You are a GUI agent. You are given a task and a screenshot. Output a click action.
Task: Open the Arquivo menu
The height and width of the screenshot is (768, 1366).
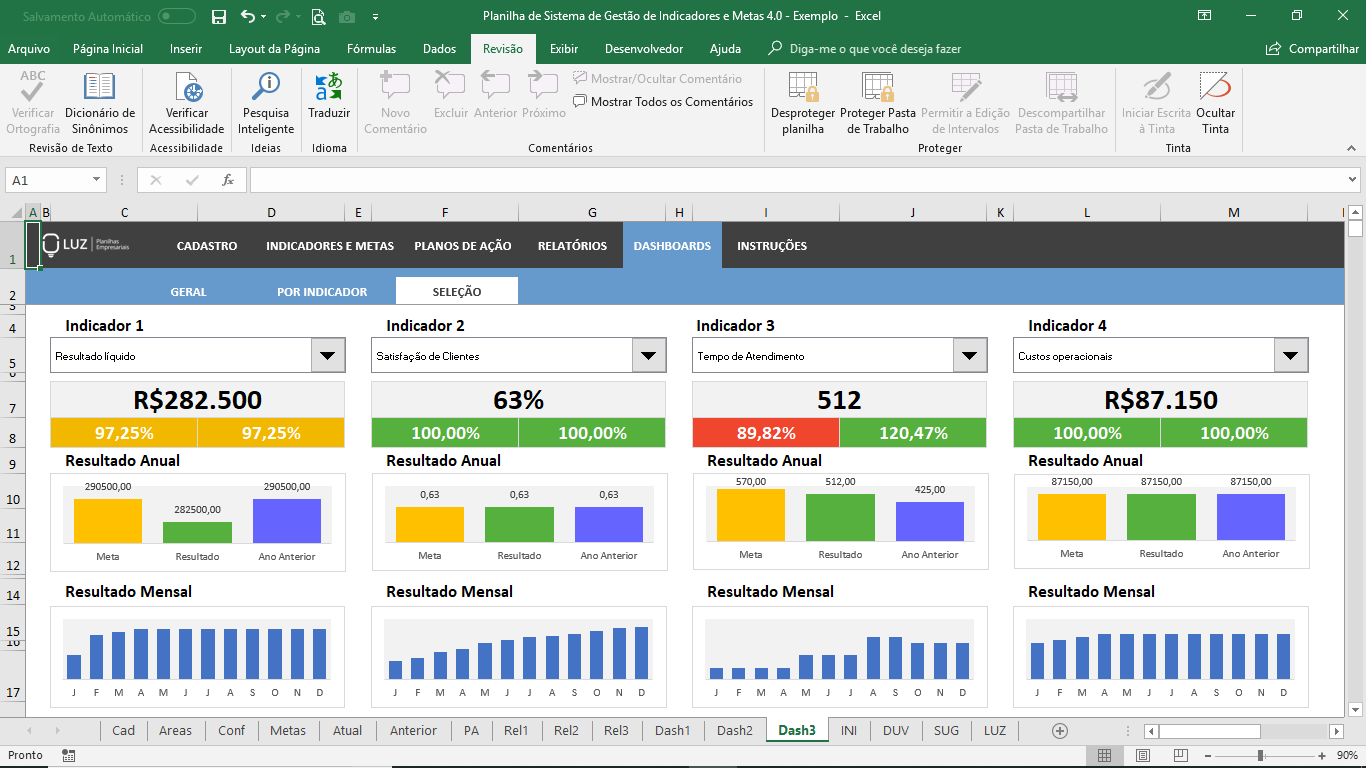click(29, 49)
